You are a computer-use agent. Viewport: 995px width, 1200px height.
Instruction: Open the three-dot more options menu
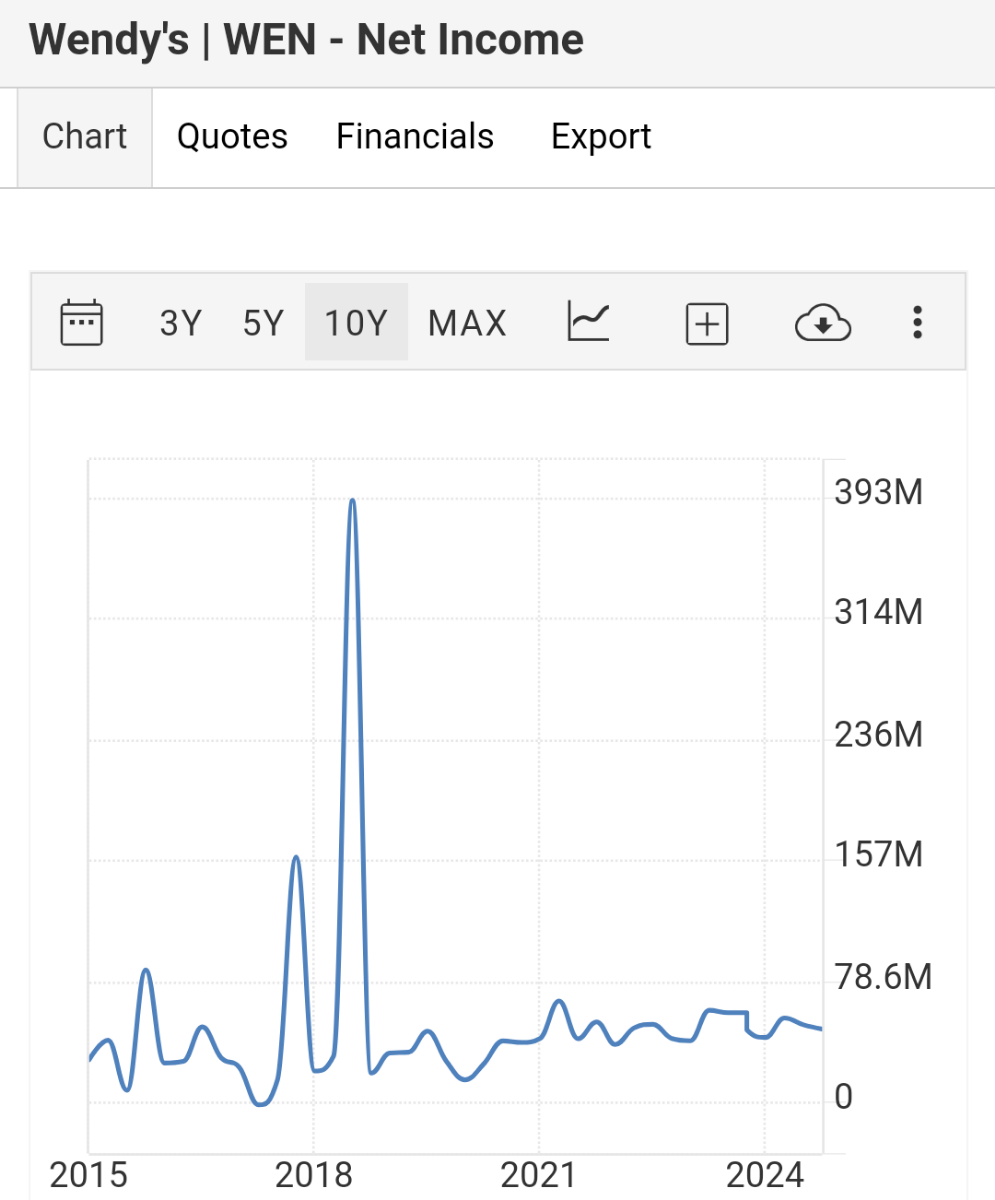tap(917, 323)
